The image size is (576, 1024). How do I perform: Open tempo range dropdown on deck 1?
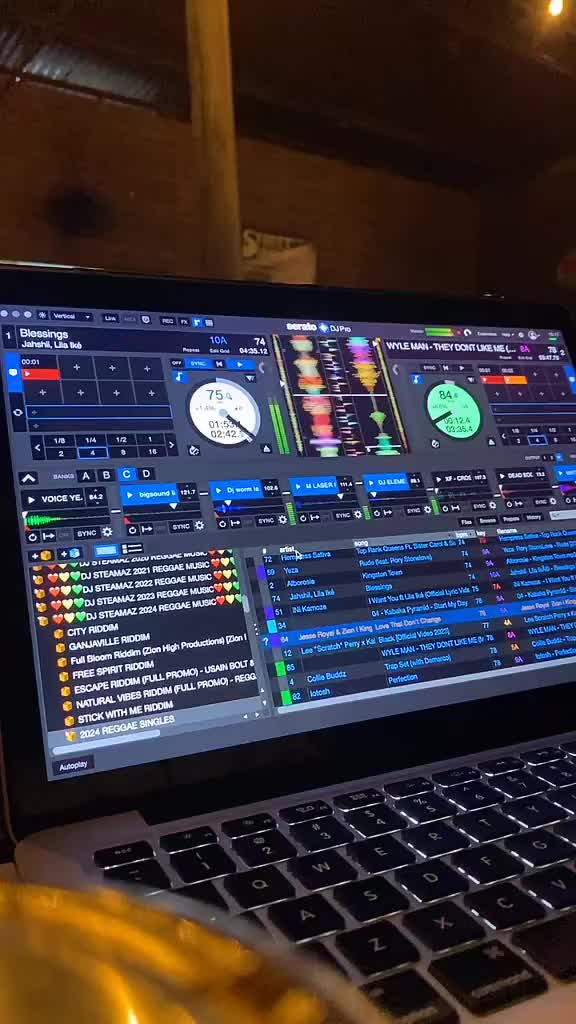249,378
